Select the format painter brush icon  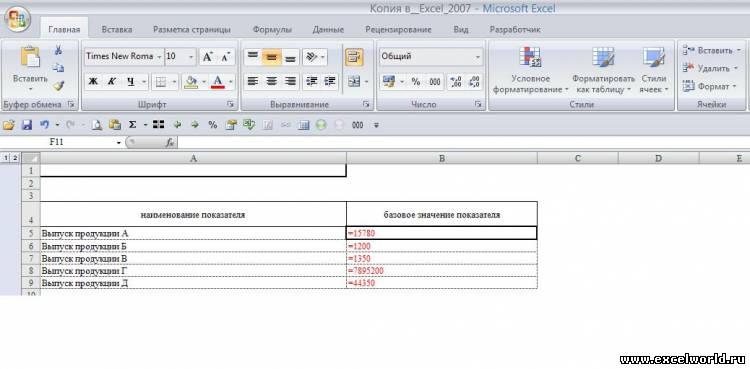[58, 85]
